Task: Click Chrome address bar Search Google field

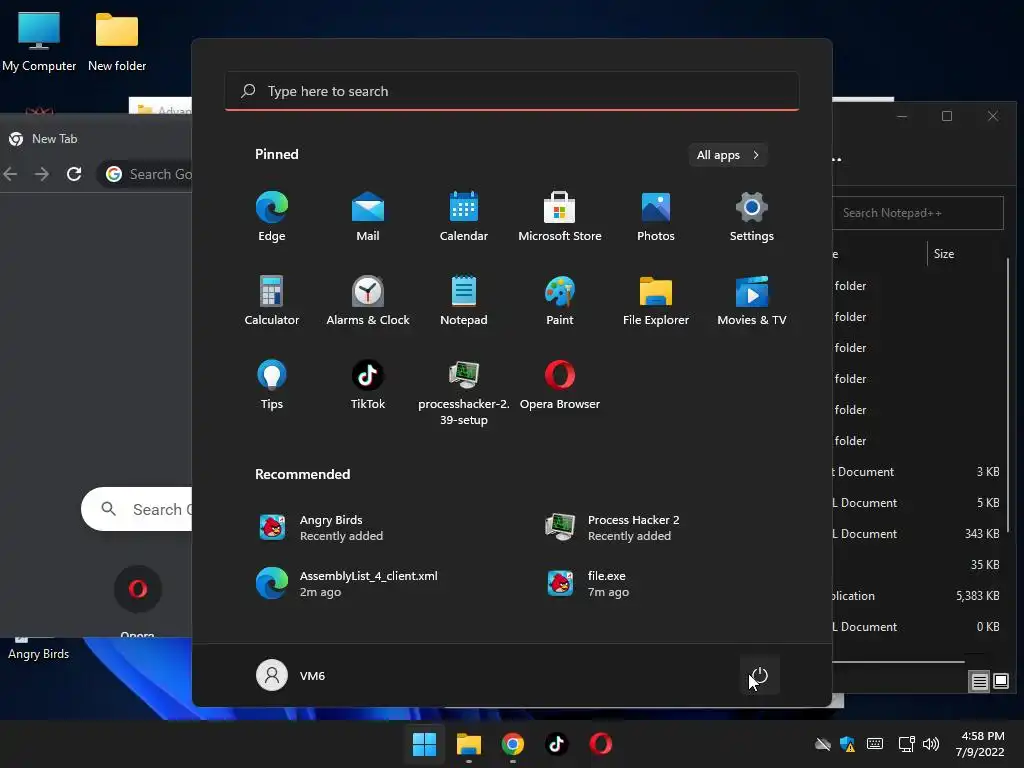Action: [145, 174]
